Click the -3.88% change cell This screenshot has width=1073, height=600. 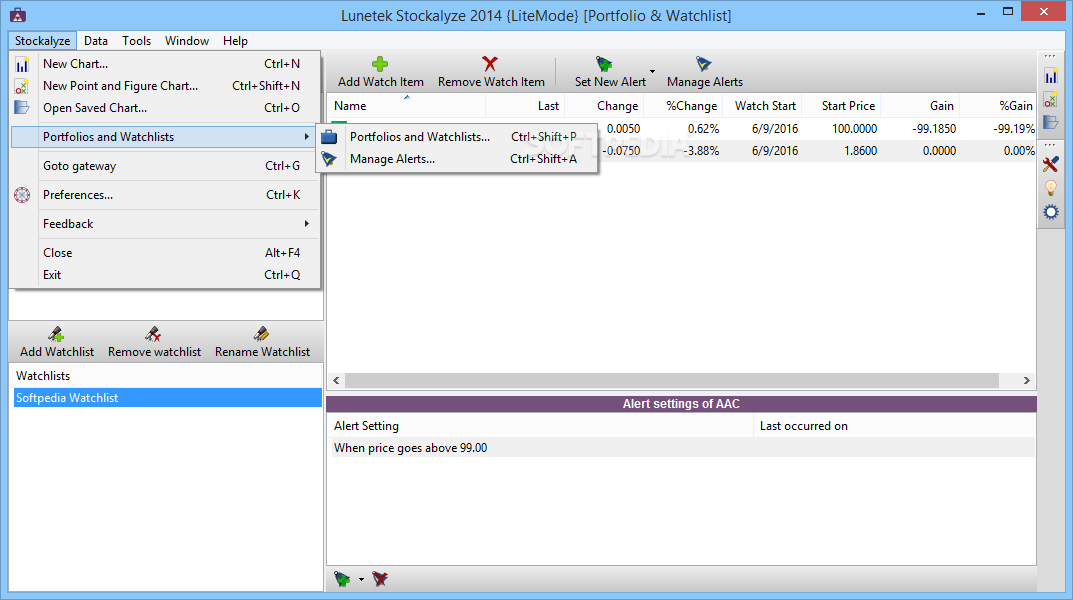pos(702,151)
